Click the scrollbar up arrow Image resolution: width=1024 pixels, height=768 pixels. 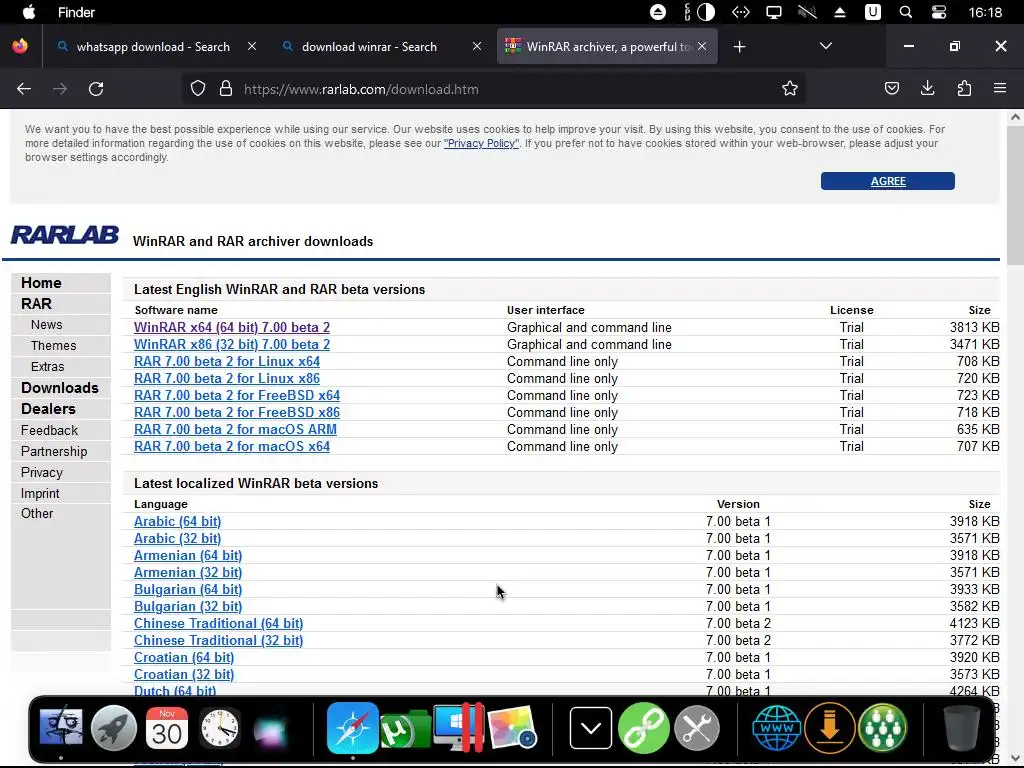[1015, 118]
